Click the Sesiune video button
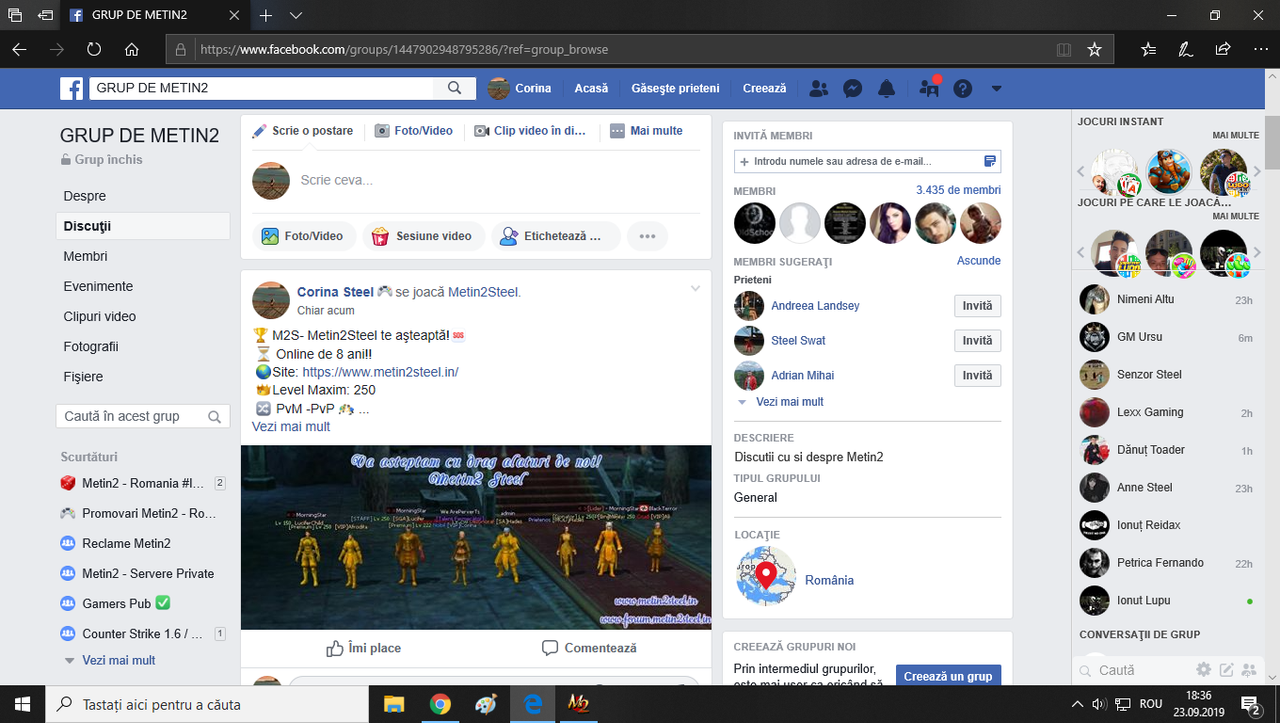The width and height of the screenshot is (1280, 723). coord(423,236)
